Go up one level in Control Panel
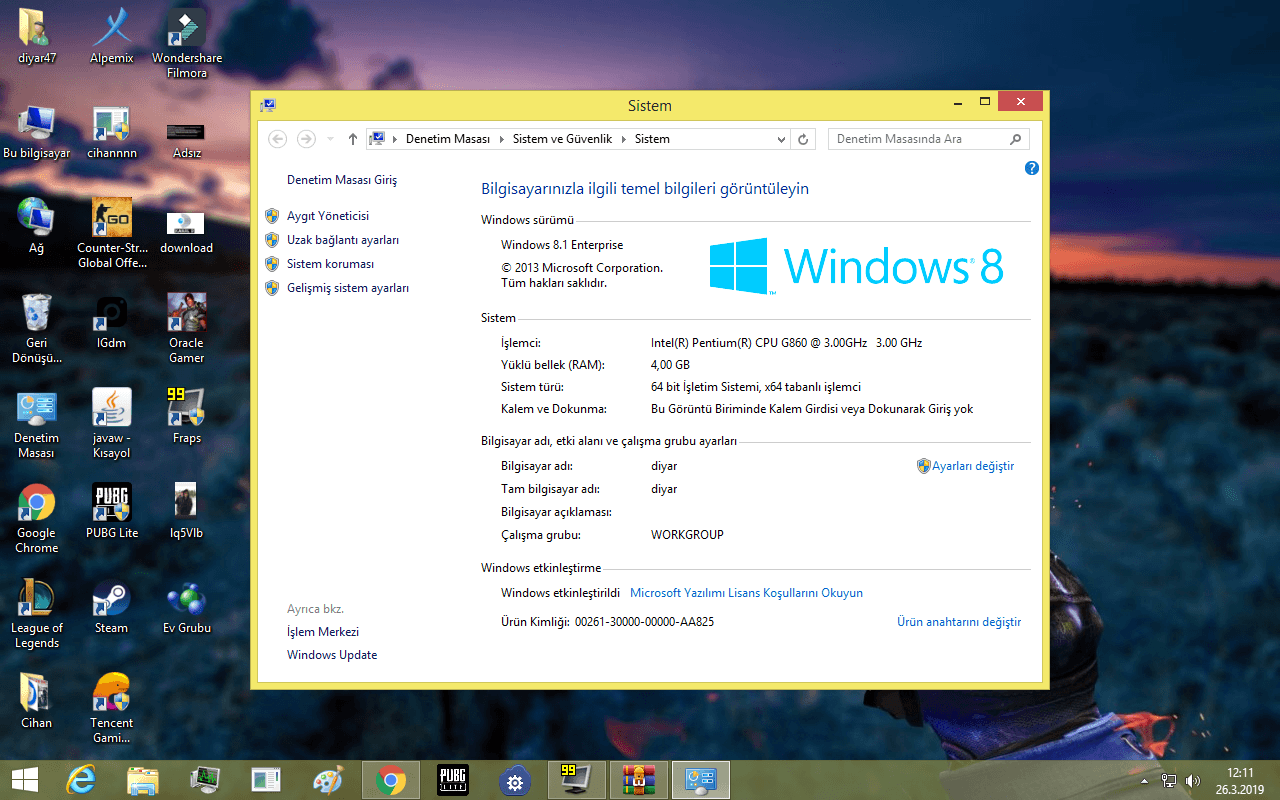Screen dimensions: 1280x800 (x=353, y=139)
